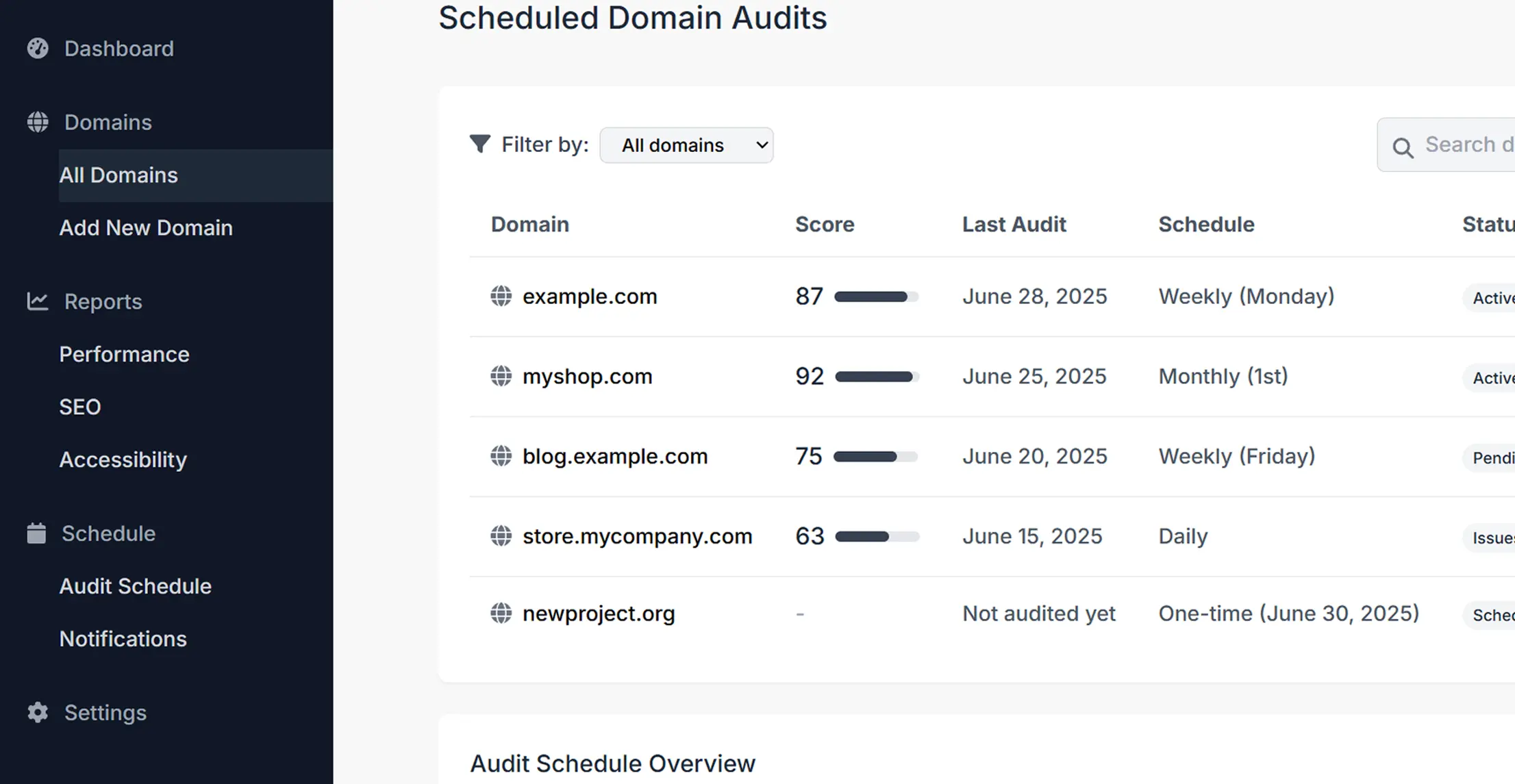Select All Domains in the sidebar
Image resolution: width=1515 pixels, height=784 pixels.
[x=119, y=175]
